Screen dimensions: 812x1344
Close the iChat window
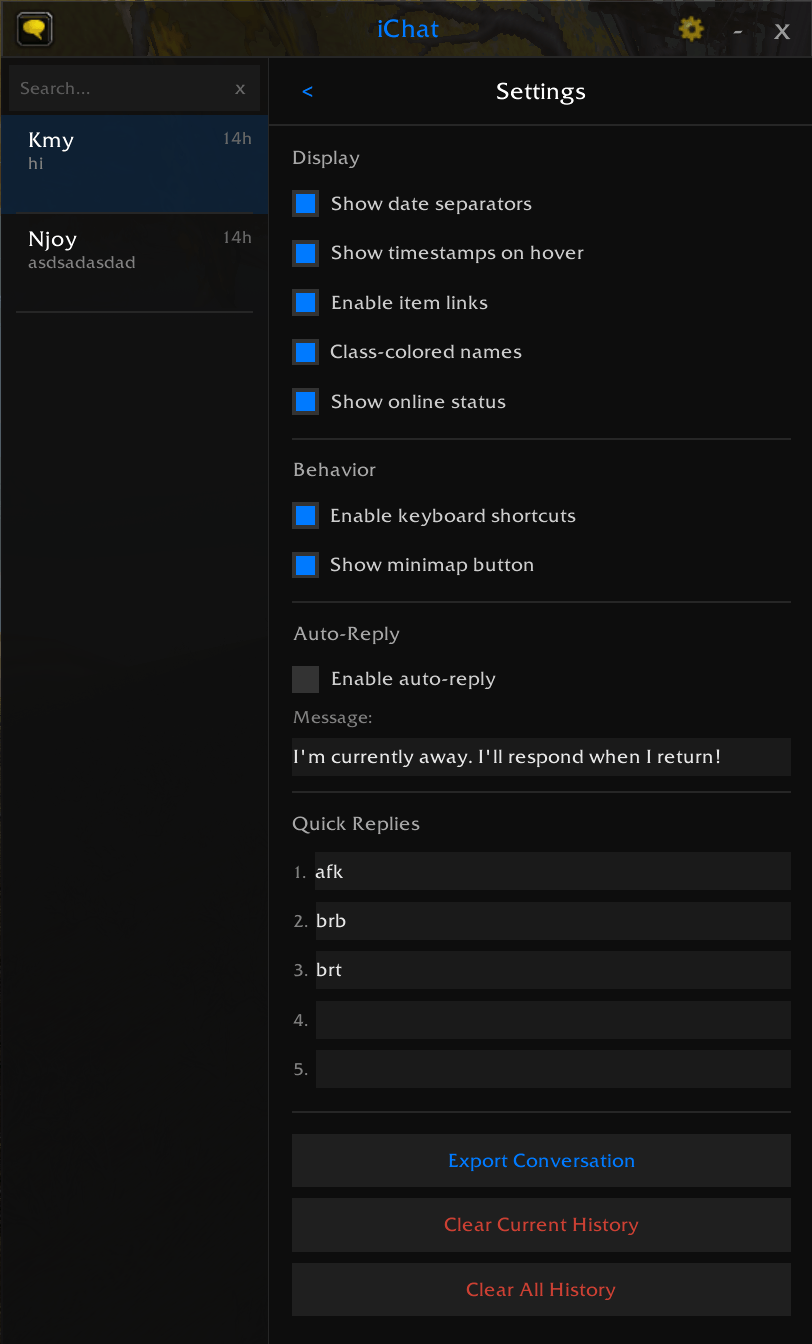point(782,31)
